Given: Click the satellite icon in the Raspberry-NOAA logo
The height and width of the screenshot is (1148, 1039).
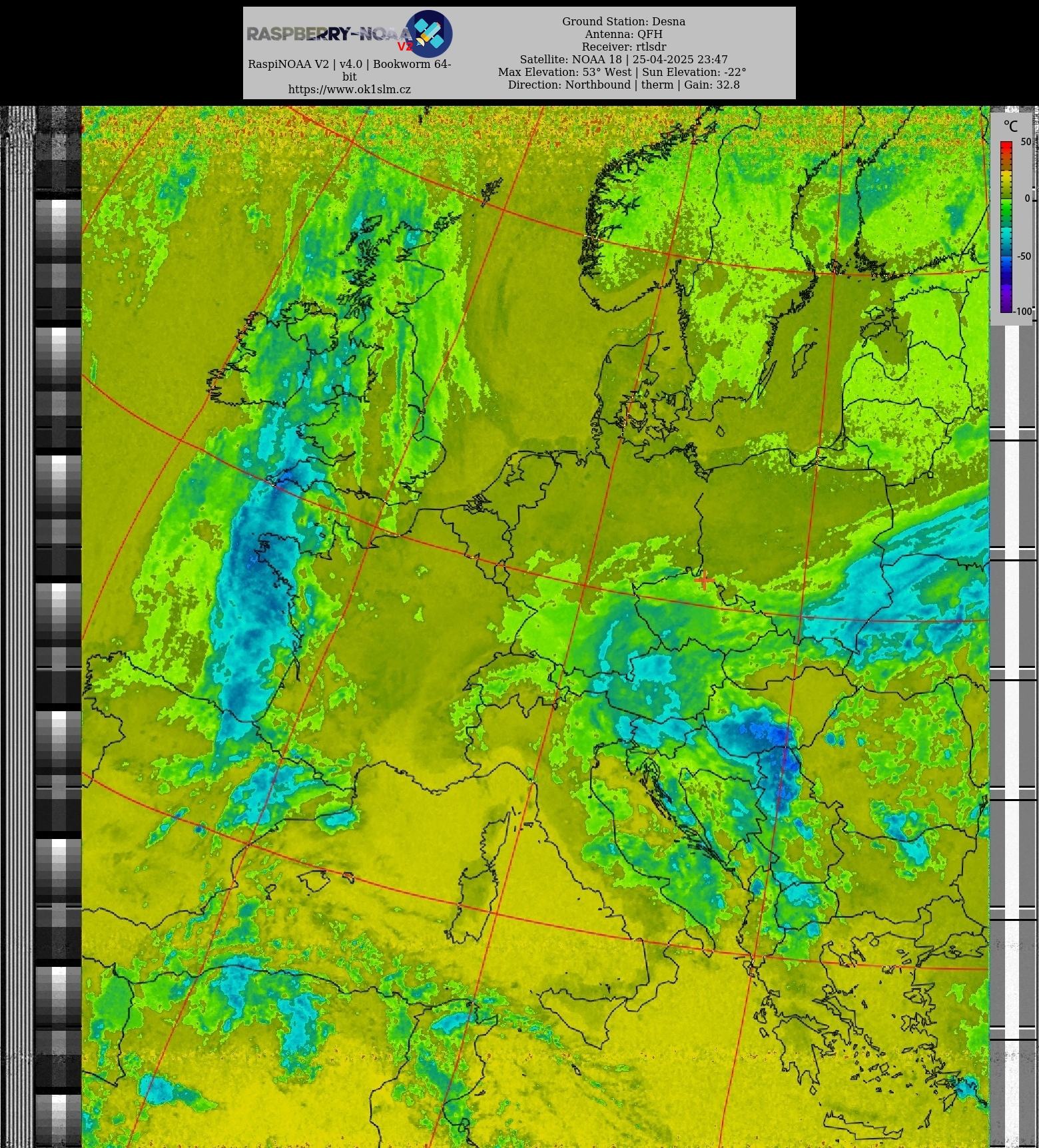Looking at the screenshot, I should [x=429, y=33].
